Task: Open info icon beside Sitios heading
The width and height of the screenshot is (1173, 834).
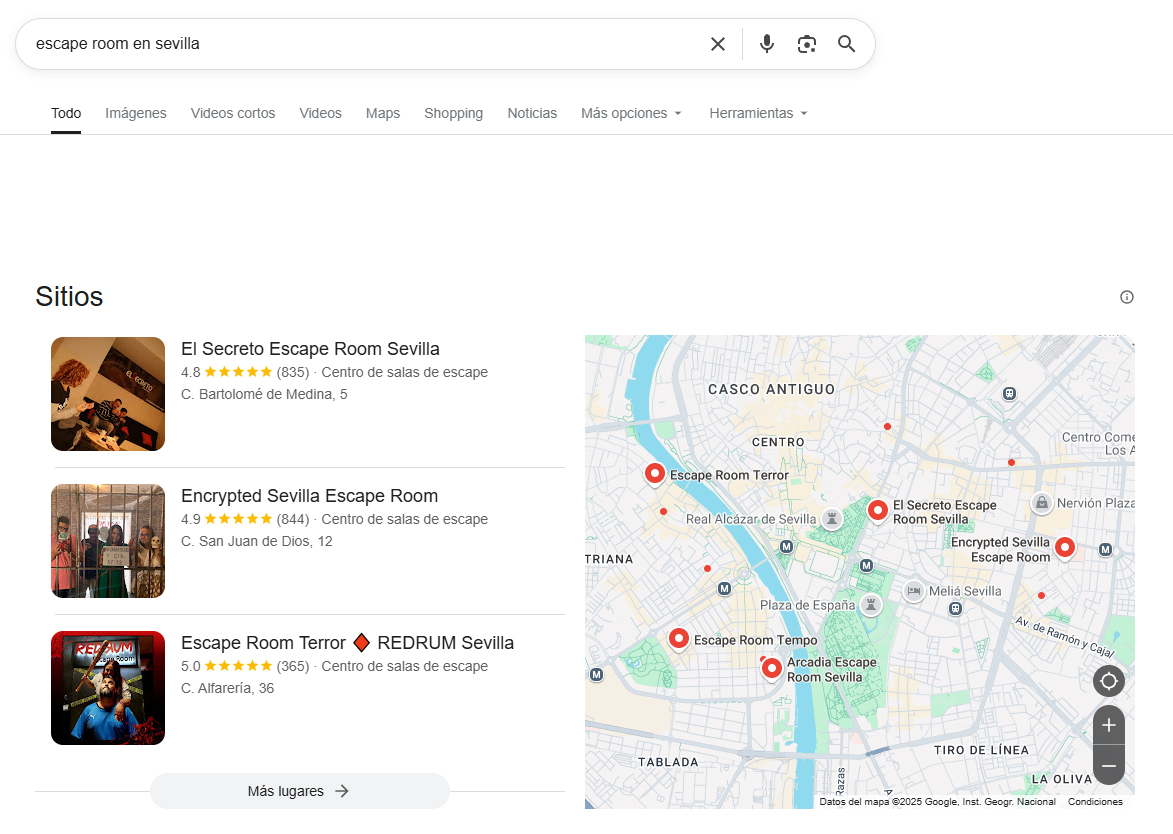Action: click(1127, 297)
